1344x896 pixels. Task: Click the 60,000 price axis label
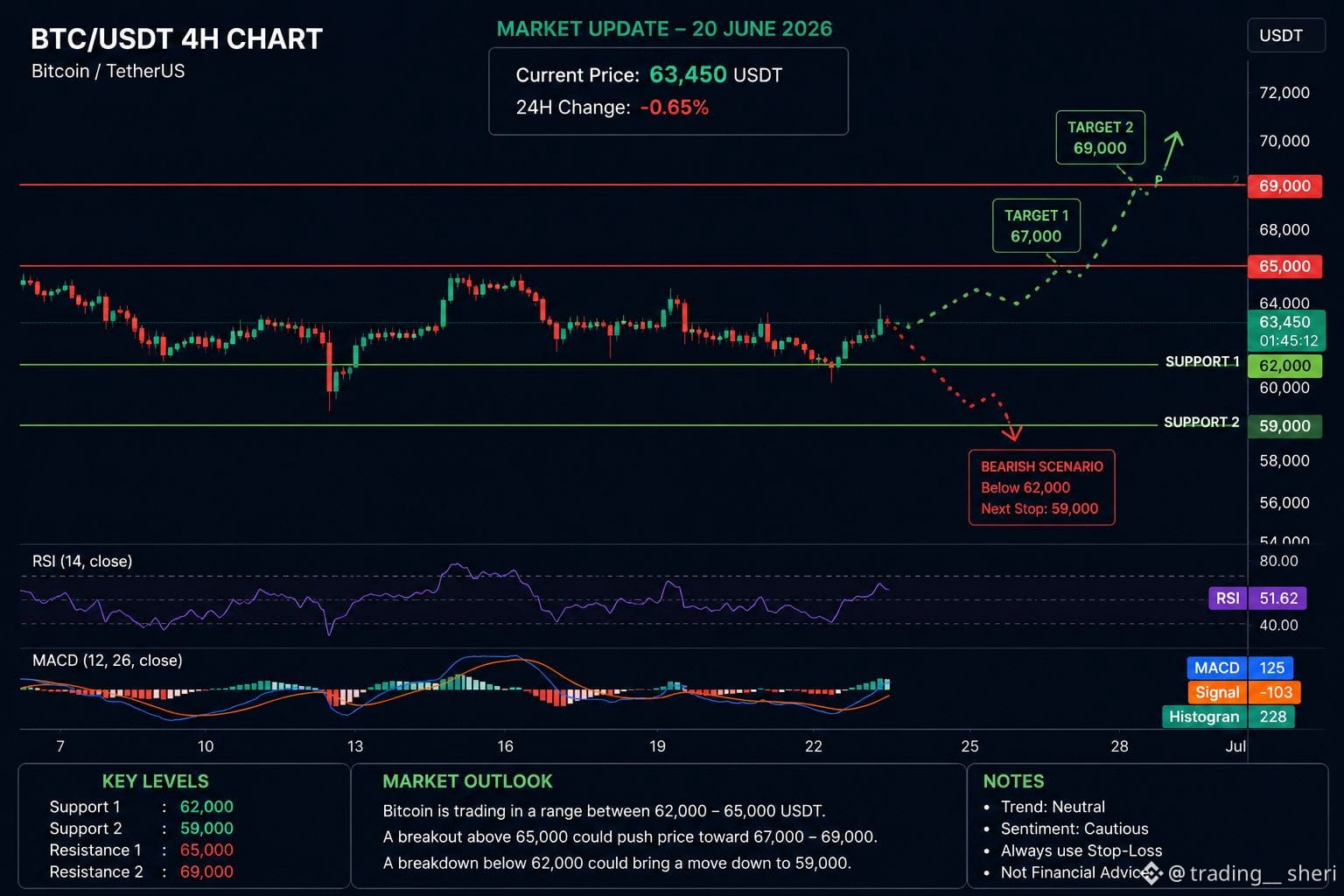click(x=1284, y=388)
